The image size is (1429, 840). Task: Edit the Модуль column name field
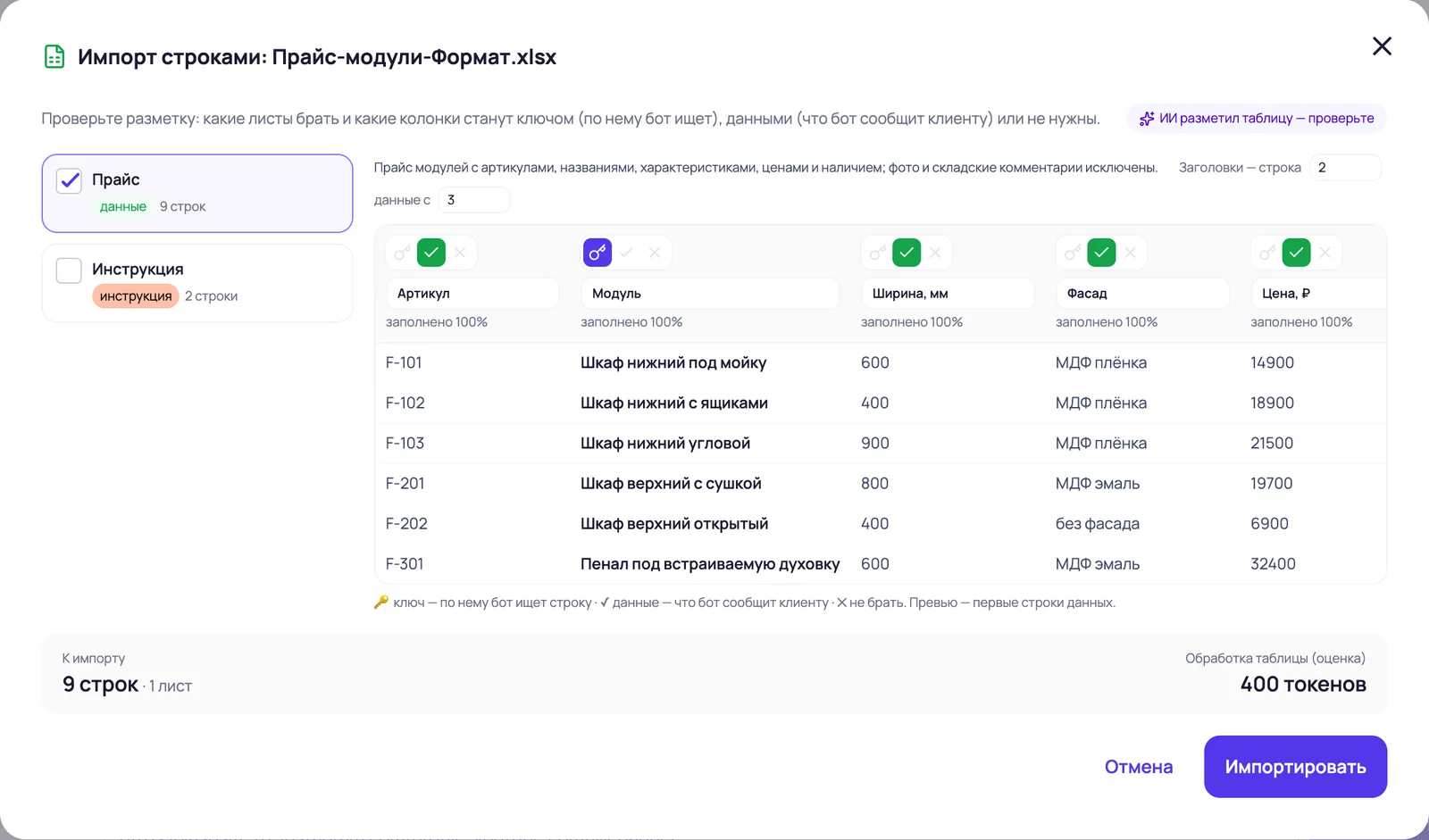(710, 294)
